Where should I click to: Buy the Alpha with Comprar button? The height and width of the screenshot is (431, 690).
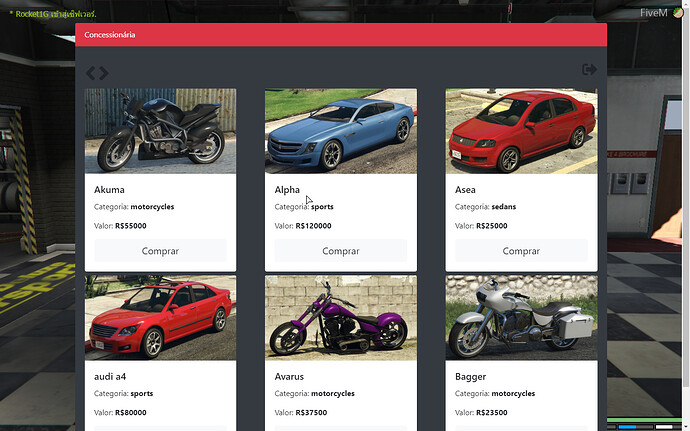click(340, 251)
